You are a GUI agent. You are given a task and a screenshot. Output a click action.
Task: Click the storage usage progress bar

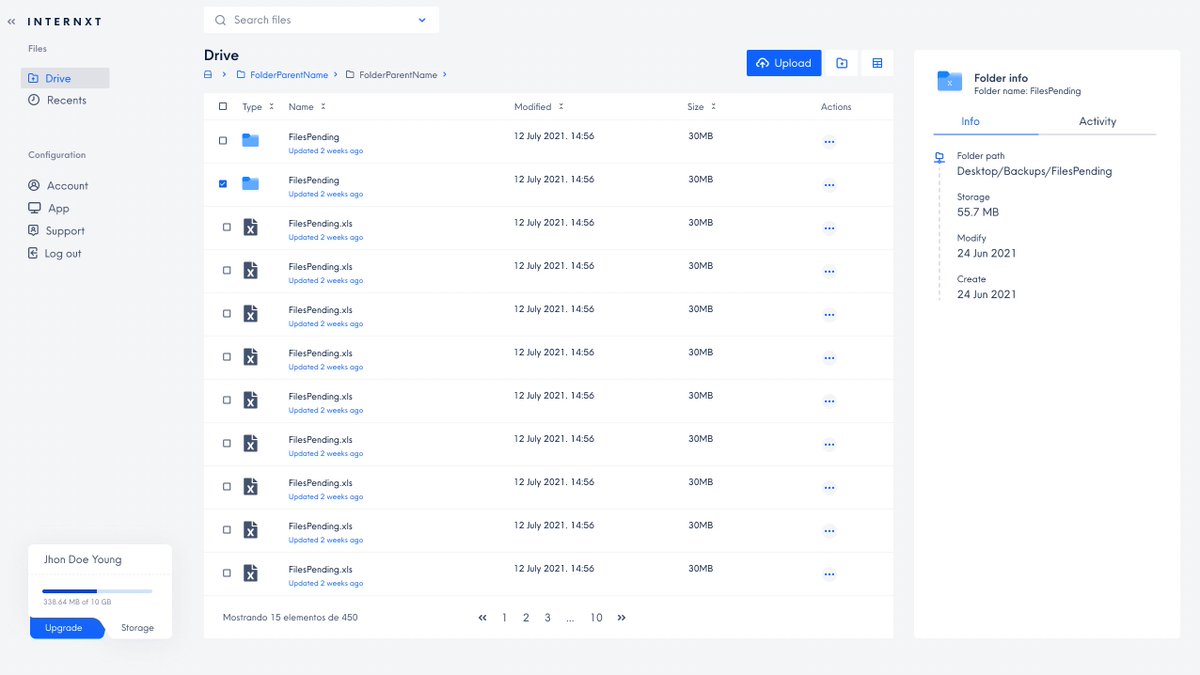pyautogui.click(x=97, y=591)
